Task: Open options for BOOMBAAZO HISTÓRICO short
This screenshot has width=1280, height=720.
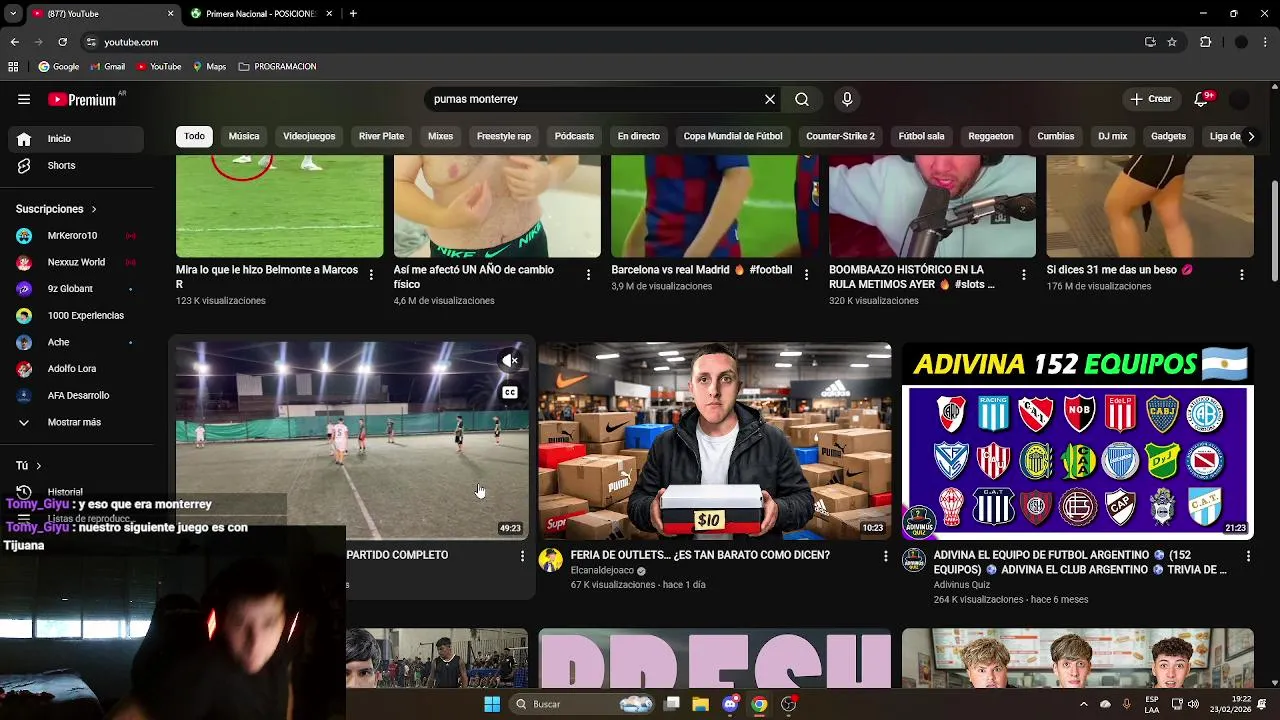Action: (1024, 275)
